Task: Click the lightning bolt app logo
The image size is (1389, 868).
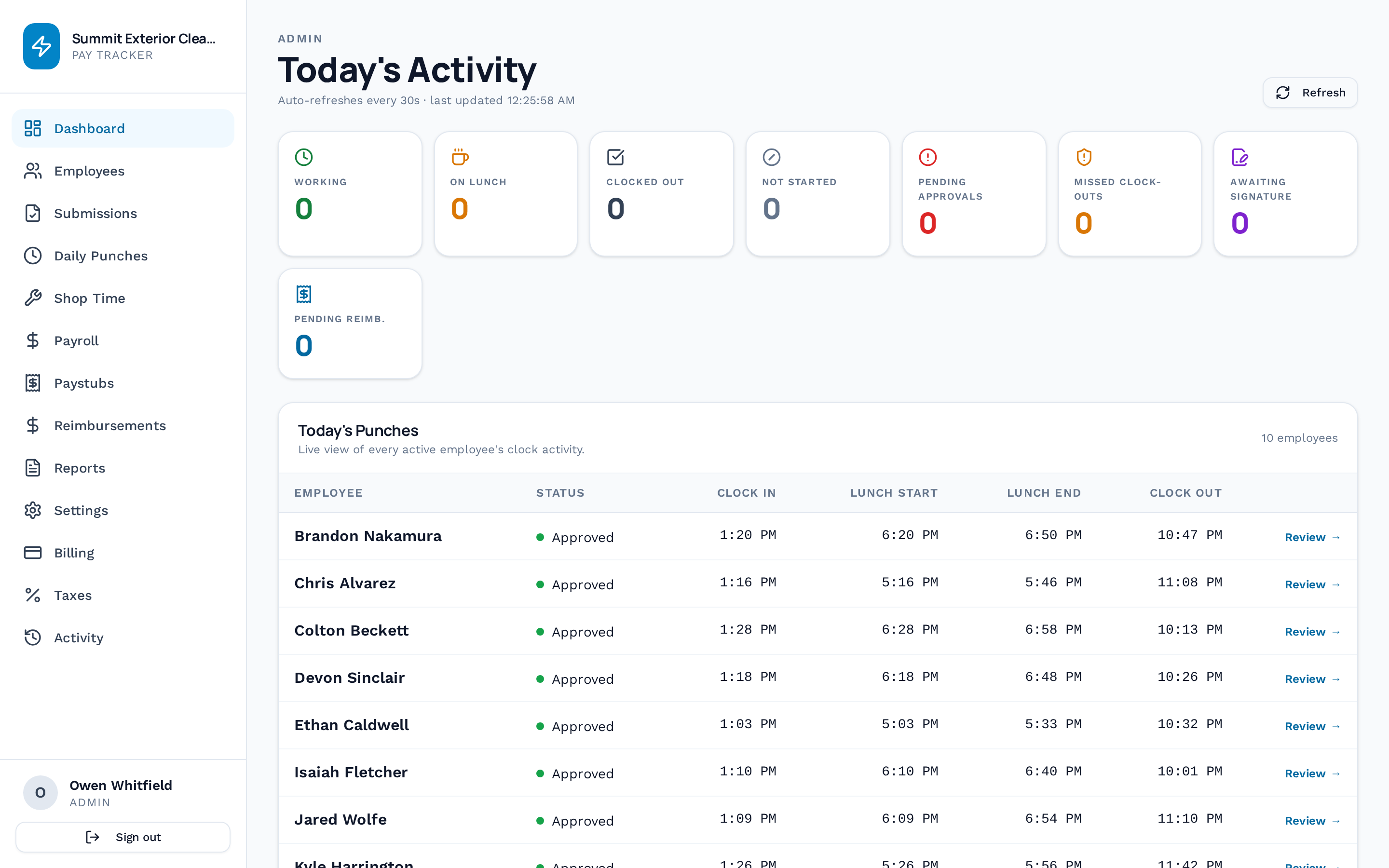Action: pyautogui.click(x=41, y=46)
